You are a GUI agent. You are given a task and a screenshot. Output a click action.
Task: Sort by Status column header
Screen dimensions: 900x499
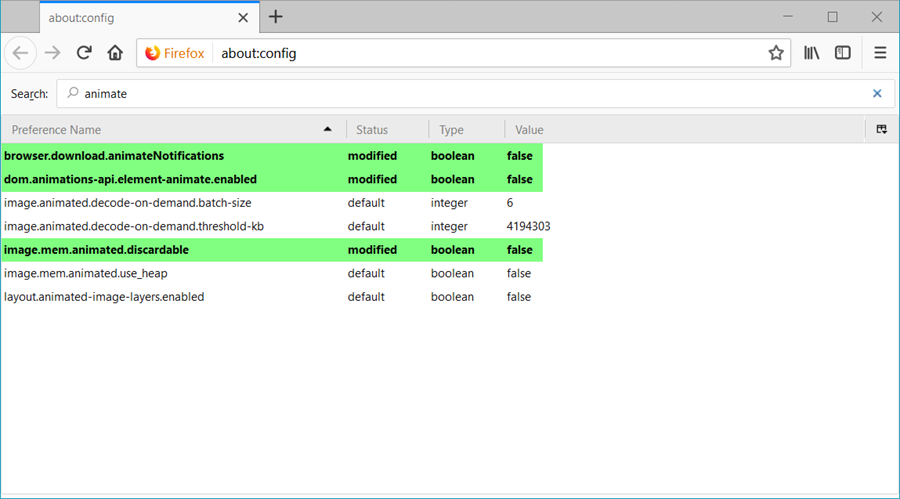click(x=387, y=130)
